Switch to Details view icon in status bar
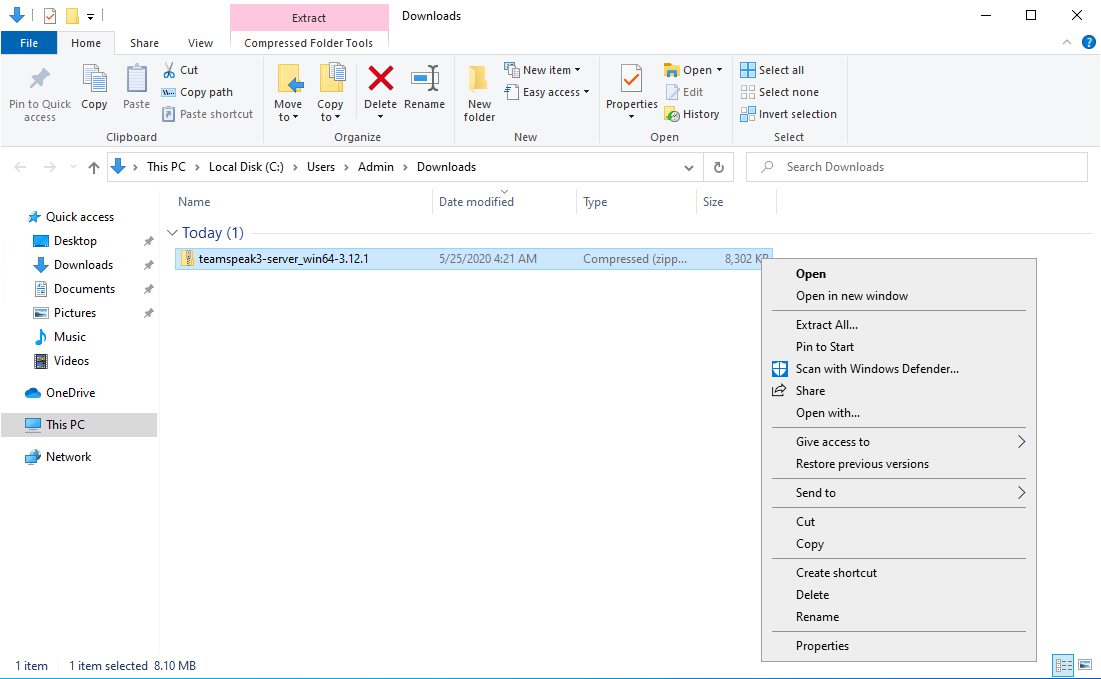The height and width of the screenshot is (679, 1101). click(x=1063, y=665)
